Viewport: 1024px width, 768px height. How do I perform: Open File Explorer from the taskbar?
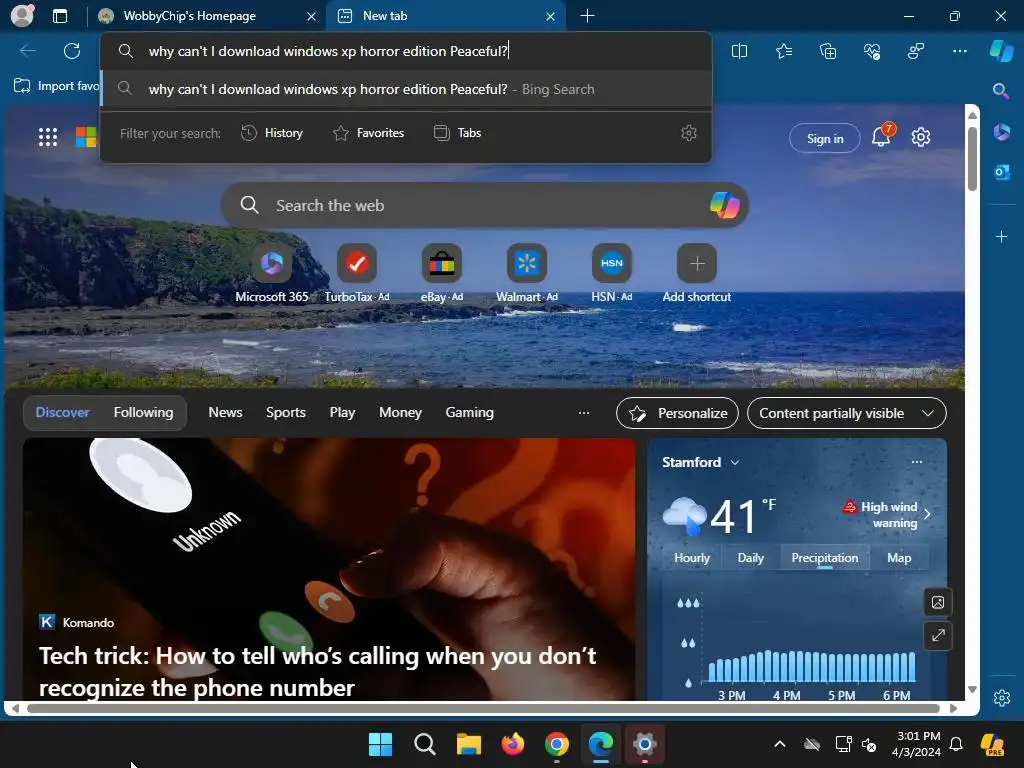tap(468, 744)
